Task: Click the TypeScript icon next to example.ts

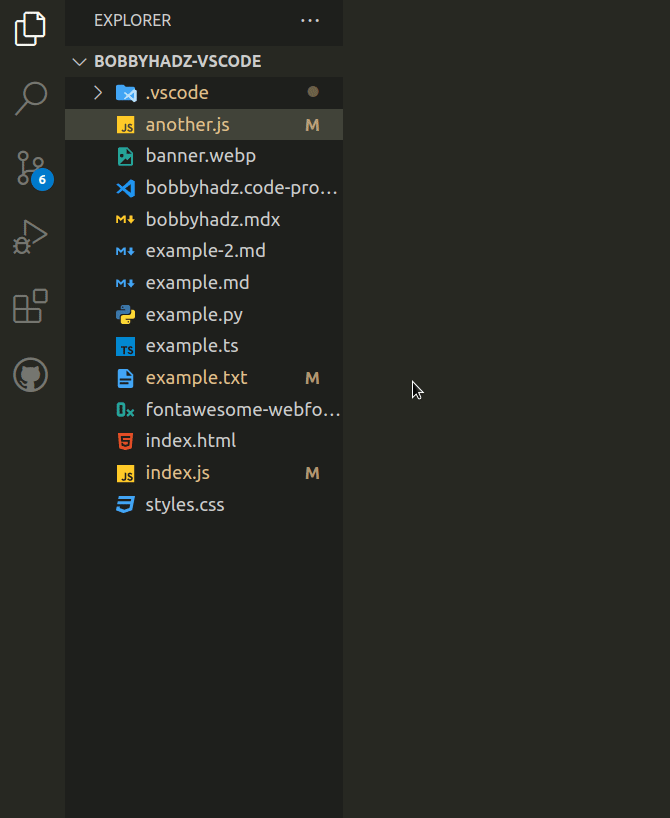Action: point(124,345)
